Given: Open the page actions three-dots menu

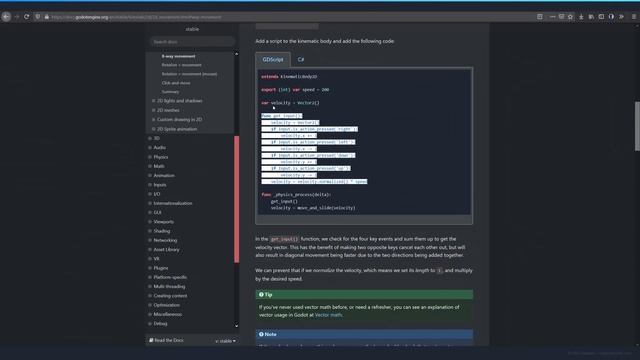Looking at the screenshot, I should 552,17.
